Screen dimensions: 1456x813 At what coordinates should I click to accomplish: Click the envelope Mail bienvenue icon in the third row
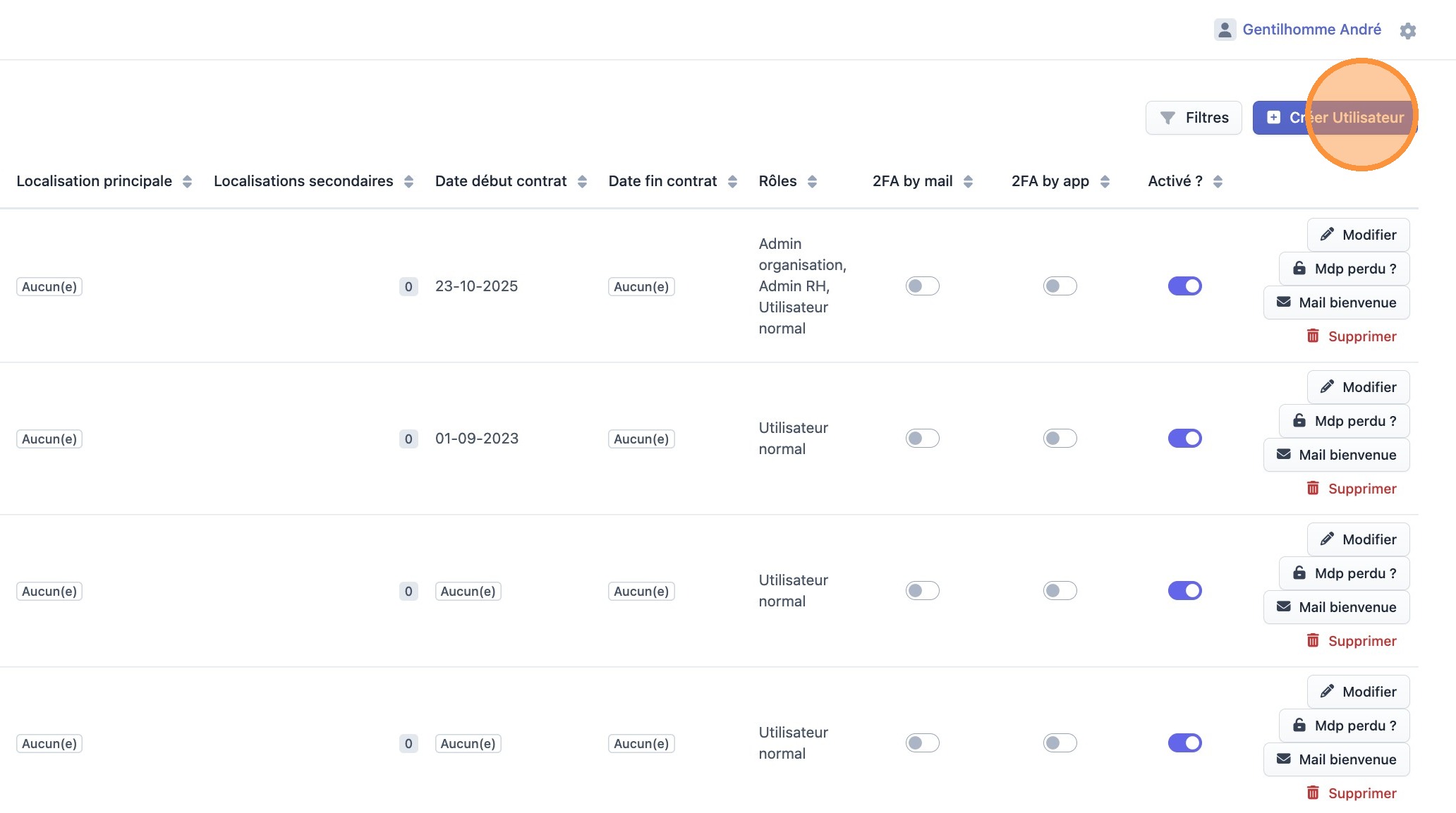coord(1283,607)
